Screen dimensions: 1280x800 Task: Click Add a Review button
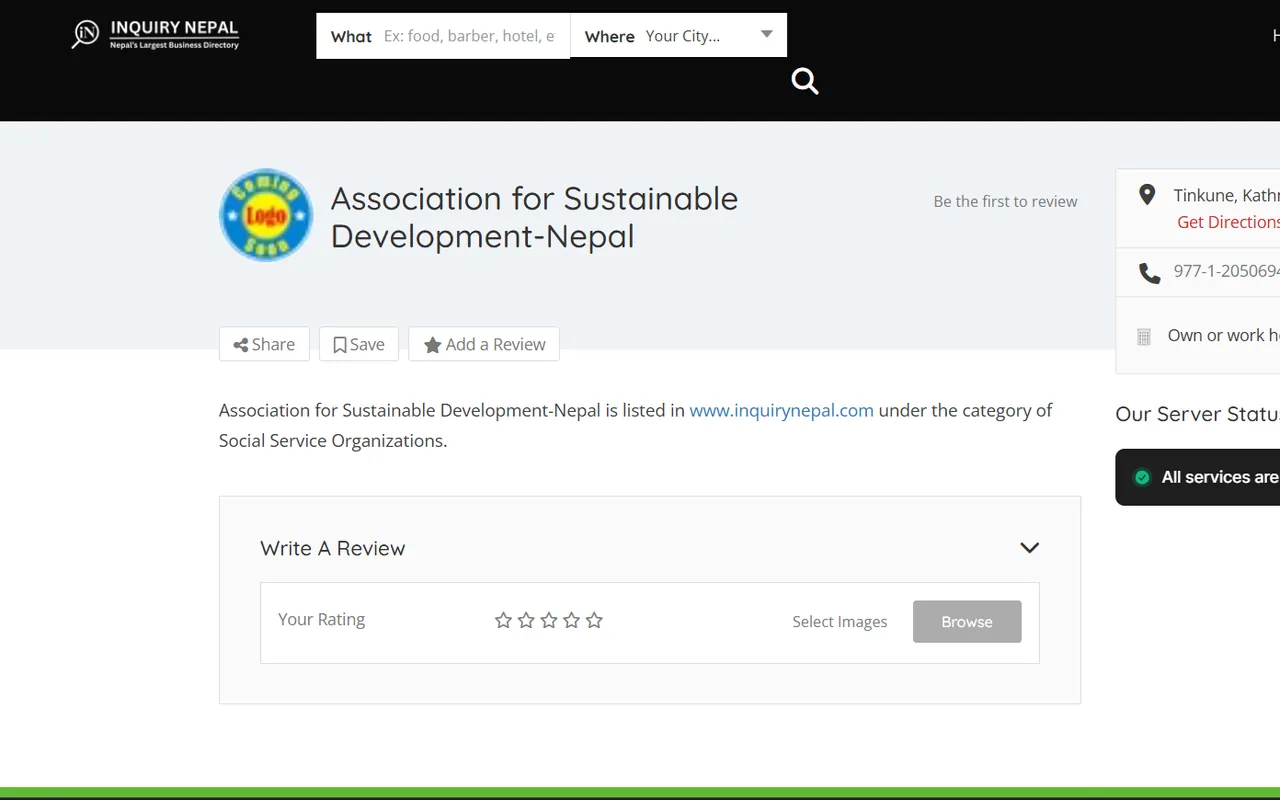484,344
